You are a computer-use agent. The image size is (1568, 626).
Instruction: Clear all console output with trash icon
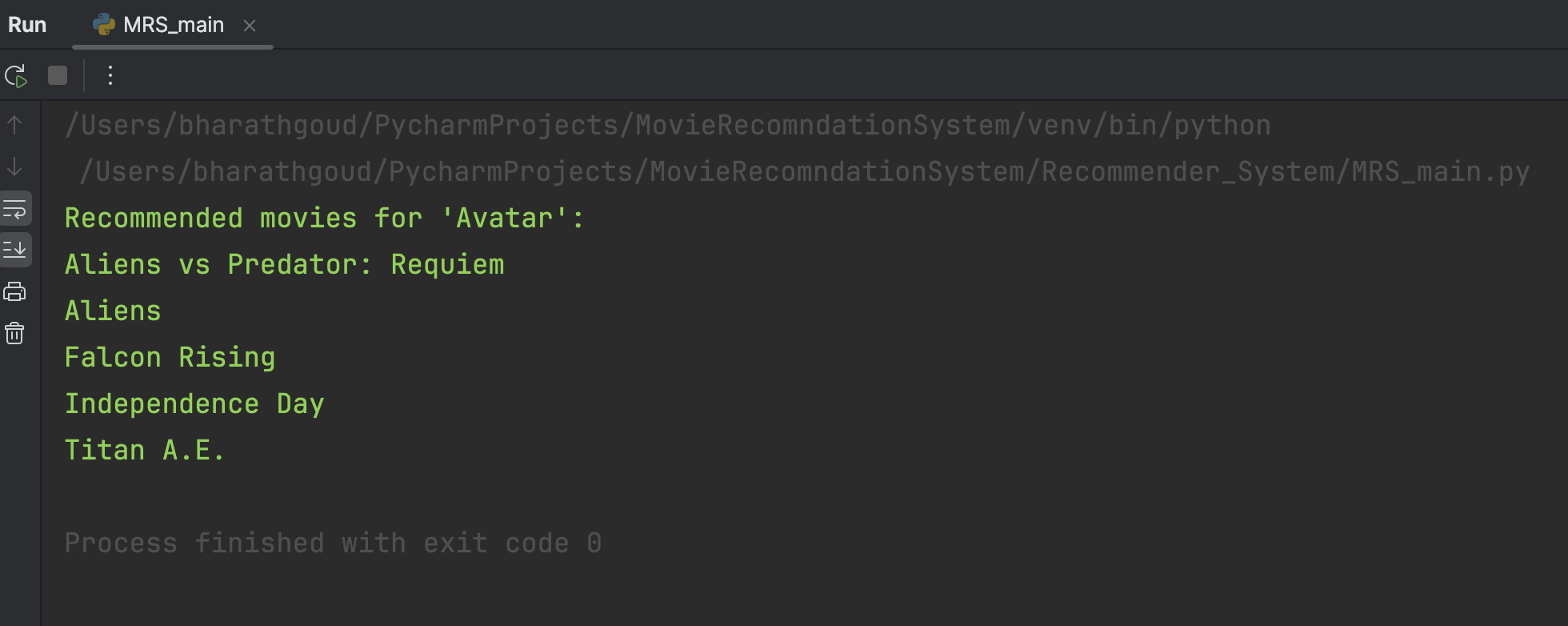(15, 333)
